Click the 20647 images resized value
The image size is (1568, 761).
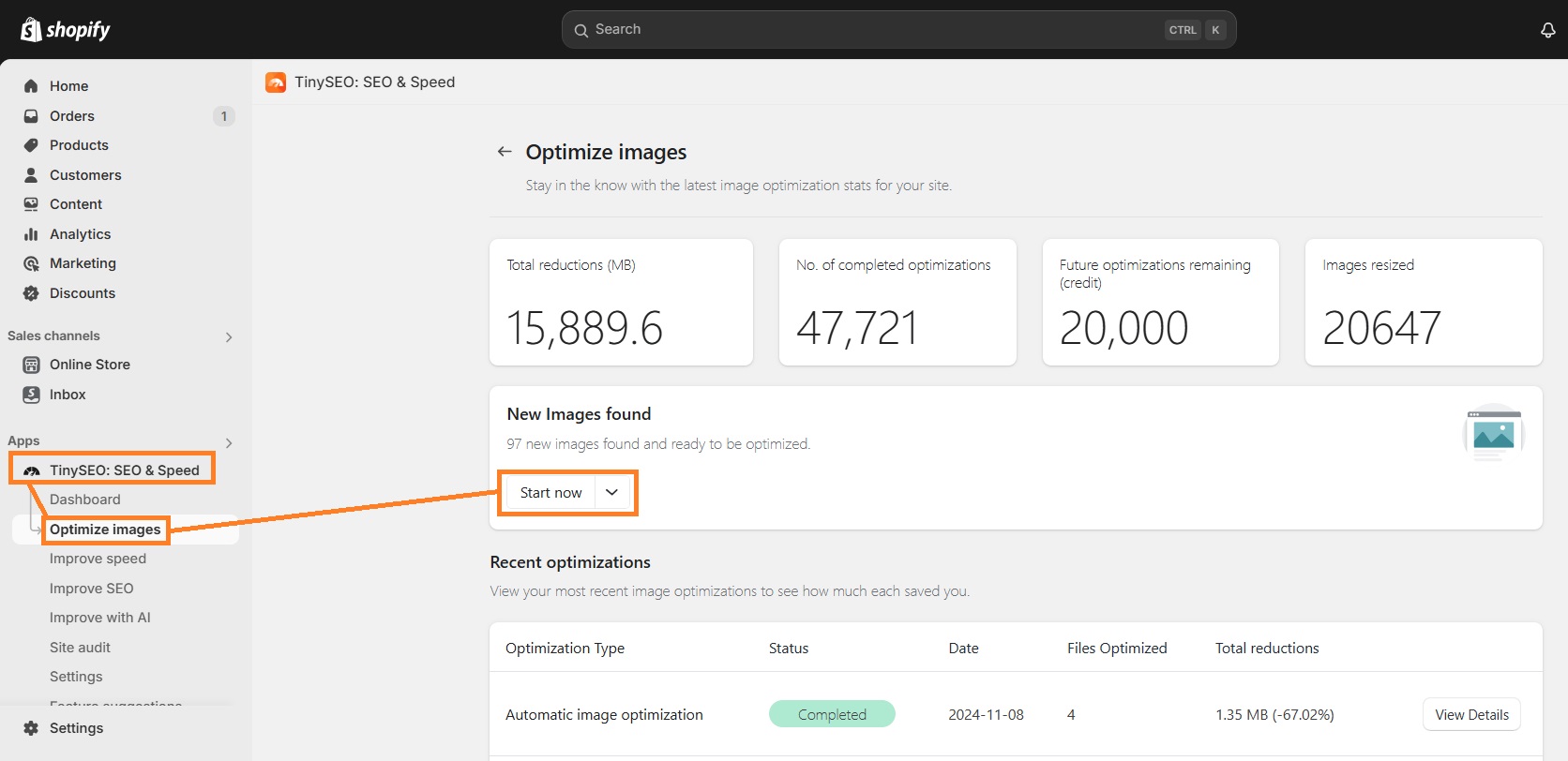pyautogui.click(x=1381, y=328)
